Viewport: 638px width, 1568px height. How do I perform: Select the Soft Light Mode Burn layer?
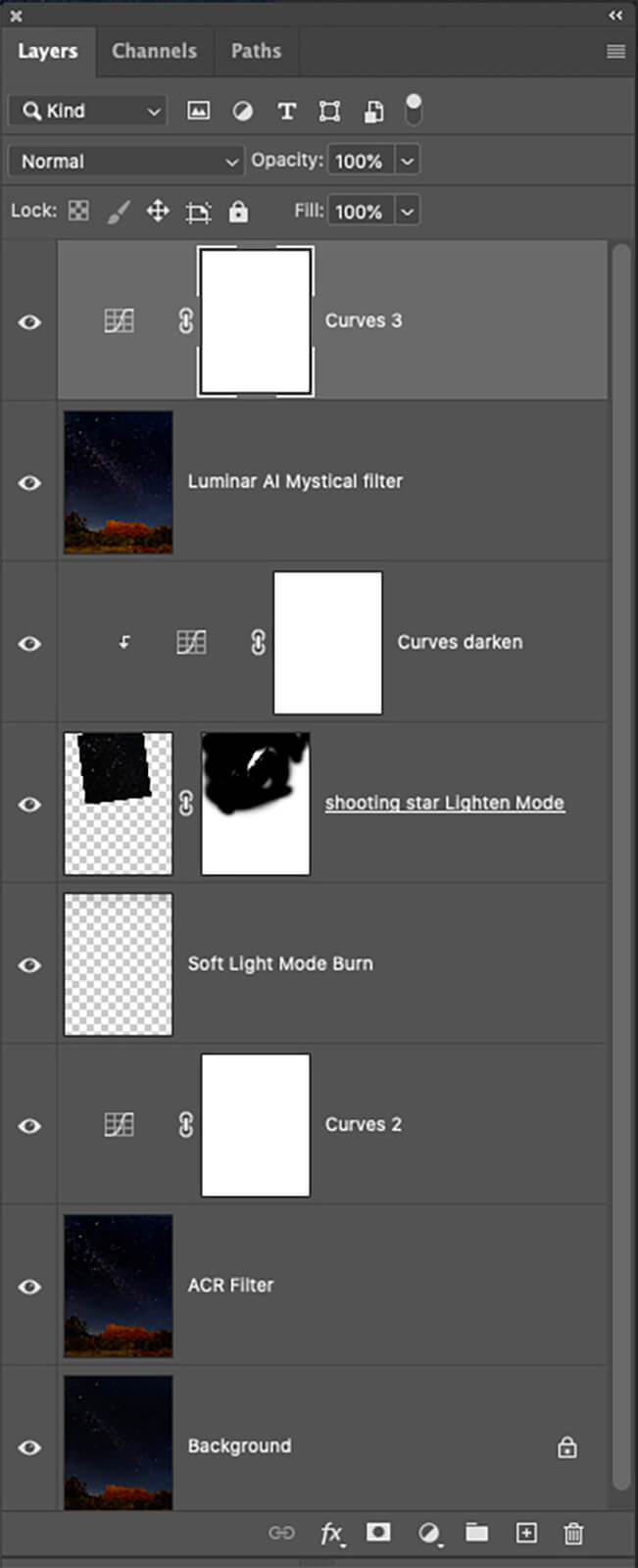[x=280, y=964]
